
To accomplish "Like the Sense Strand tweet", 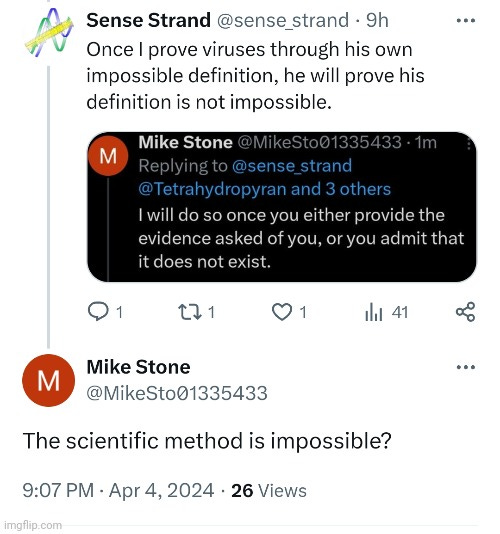I will point(282,312).
